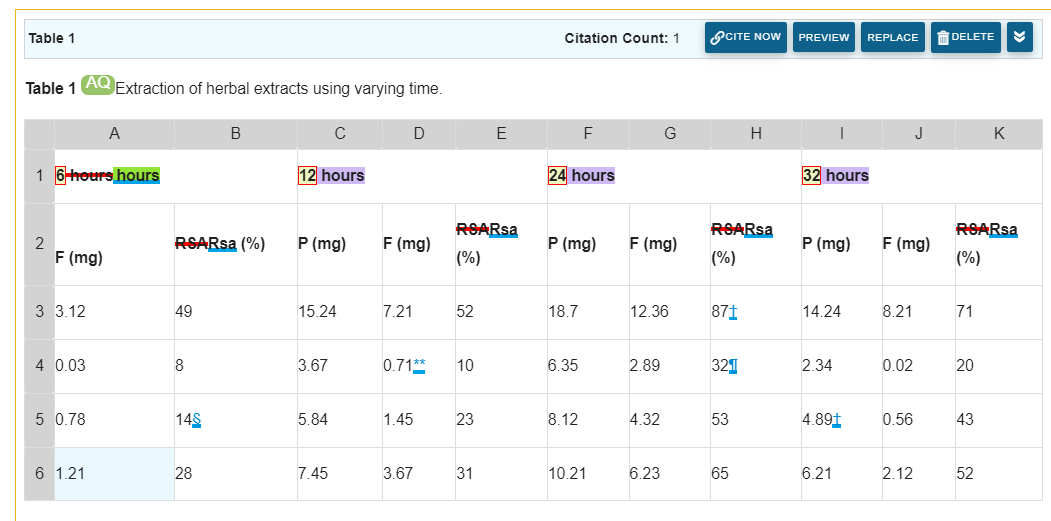
Task: Click the table caption text about herbal extracts
Action: (279, 89)
